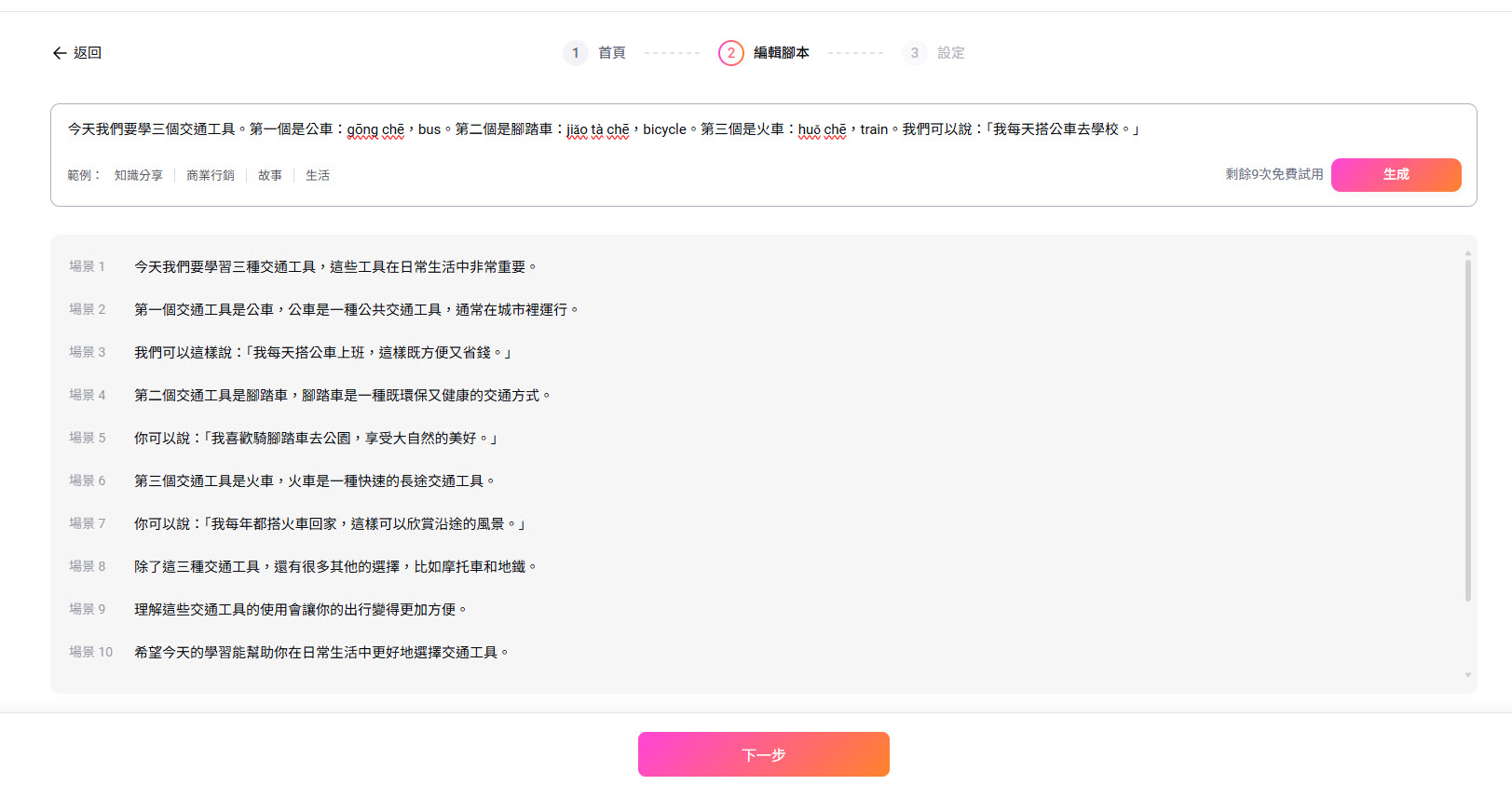Choose the 商業行銷 example
Screen dimensions: 1512x785
[211, 175]
